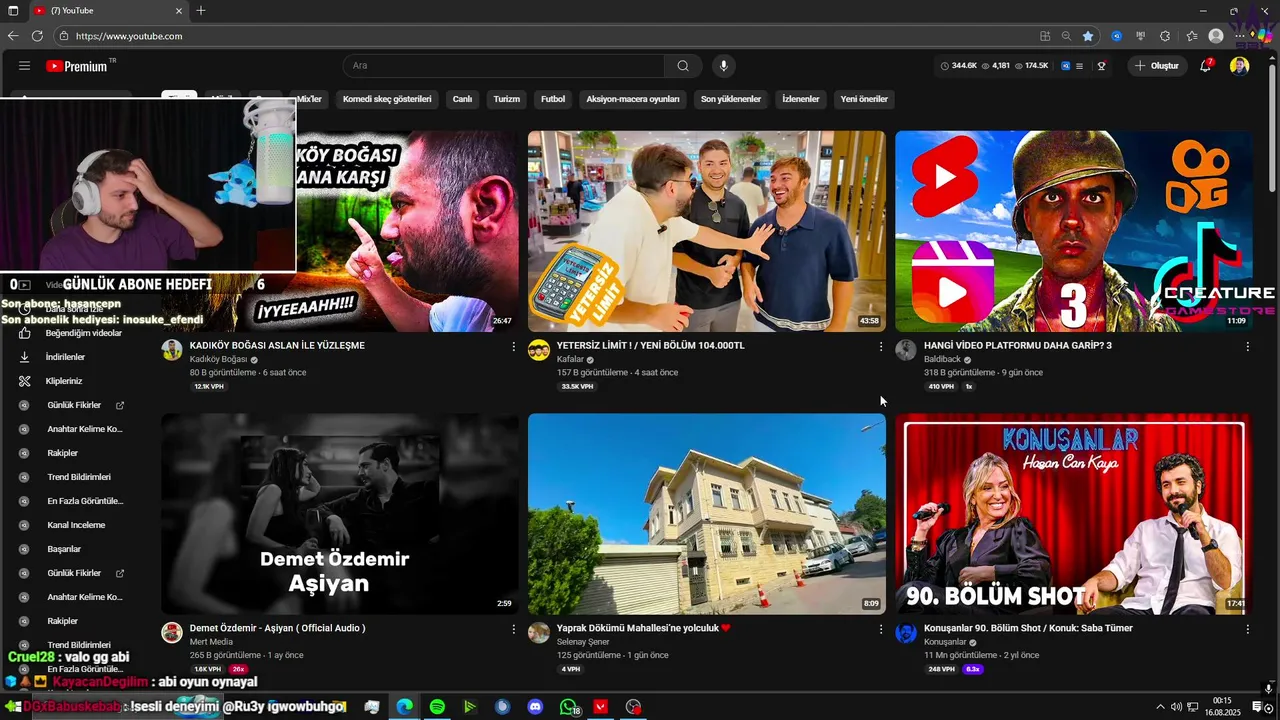Click the Selenay Şener channel avatar
This screenshot has height=720, width=1280.
539,633
